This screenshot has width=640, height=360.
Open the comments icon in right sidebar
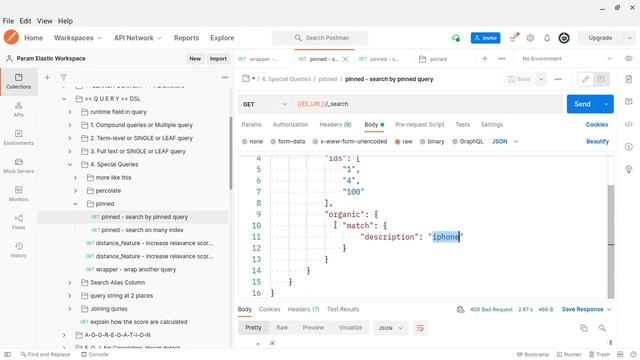(629, 101)
